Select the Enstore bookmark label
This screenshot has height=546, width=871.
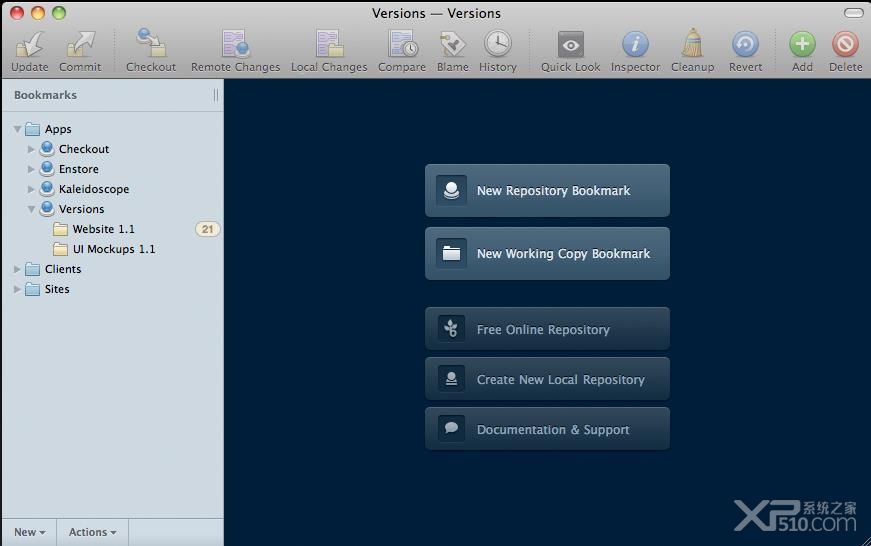click(x=79, y=169)
